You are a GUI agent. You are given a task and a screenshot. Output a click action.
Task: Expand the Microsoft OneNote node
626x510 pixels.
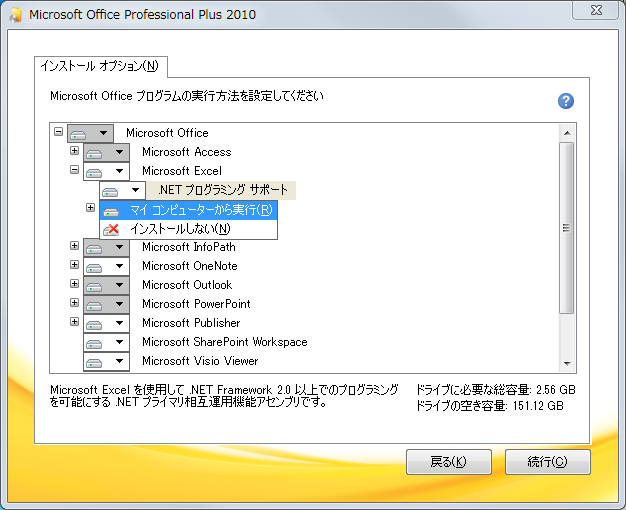click(x=74, y=264)
